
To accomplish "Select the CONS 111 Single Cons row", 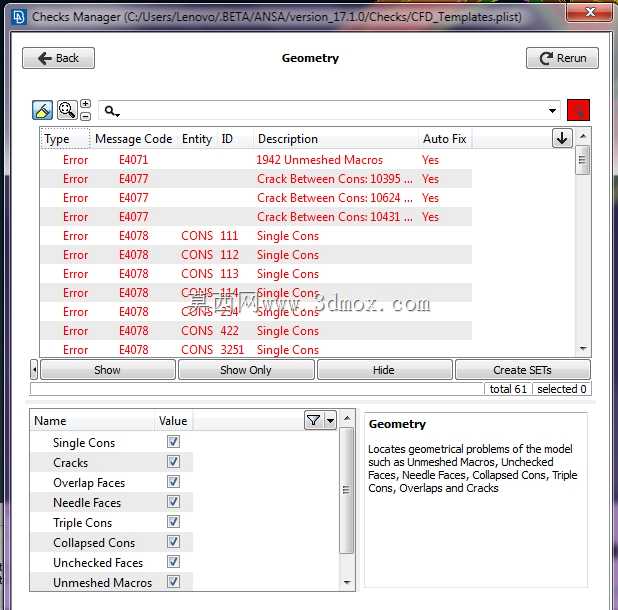I will [x=256, y=236].
